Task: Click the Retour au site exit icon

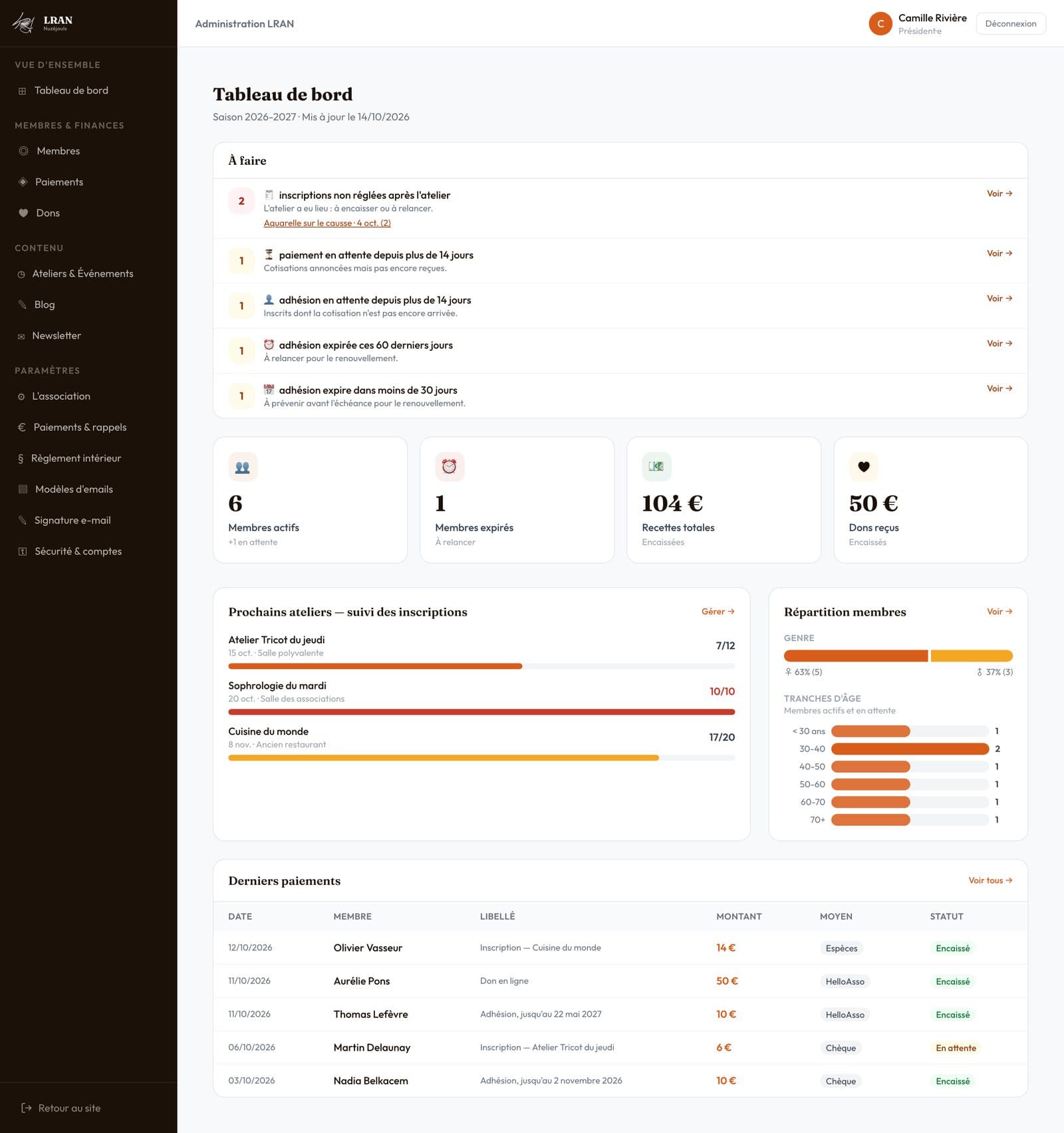Action: [x=27, y=1108]
